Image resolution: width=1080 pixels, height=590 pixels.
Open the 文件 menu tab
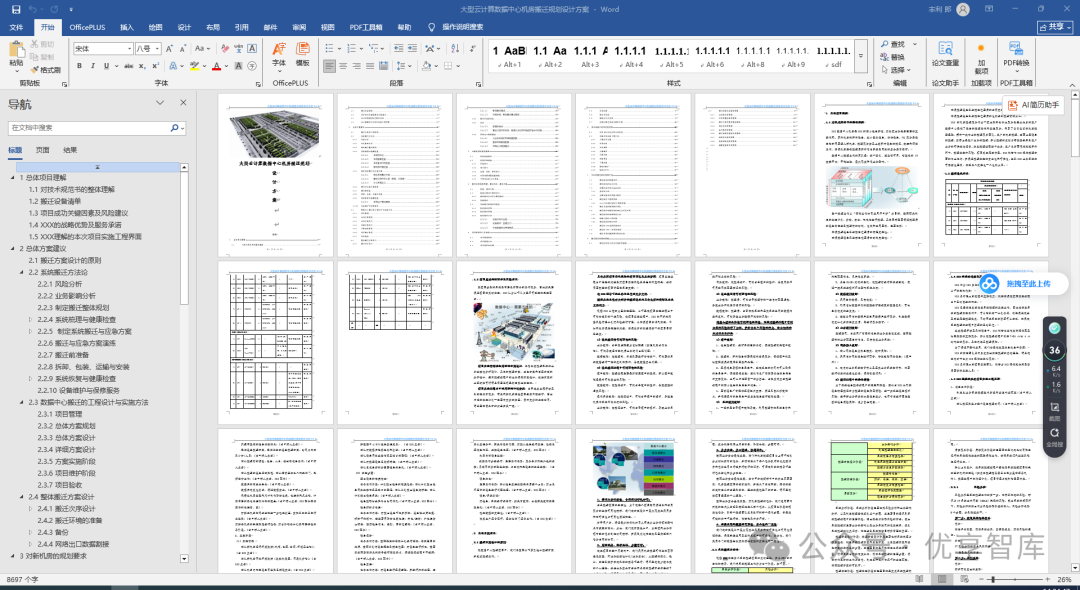pos(16,28)
